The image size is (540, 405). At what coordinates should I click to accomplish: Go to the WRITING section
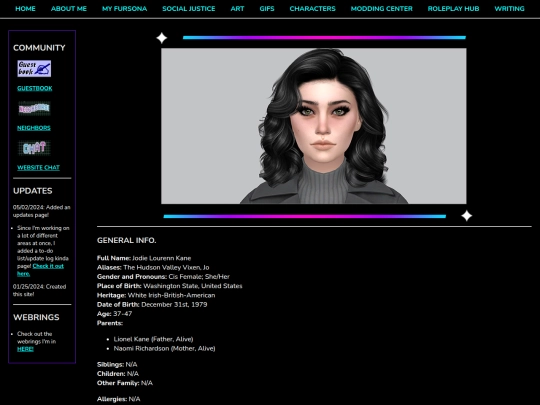509,9
